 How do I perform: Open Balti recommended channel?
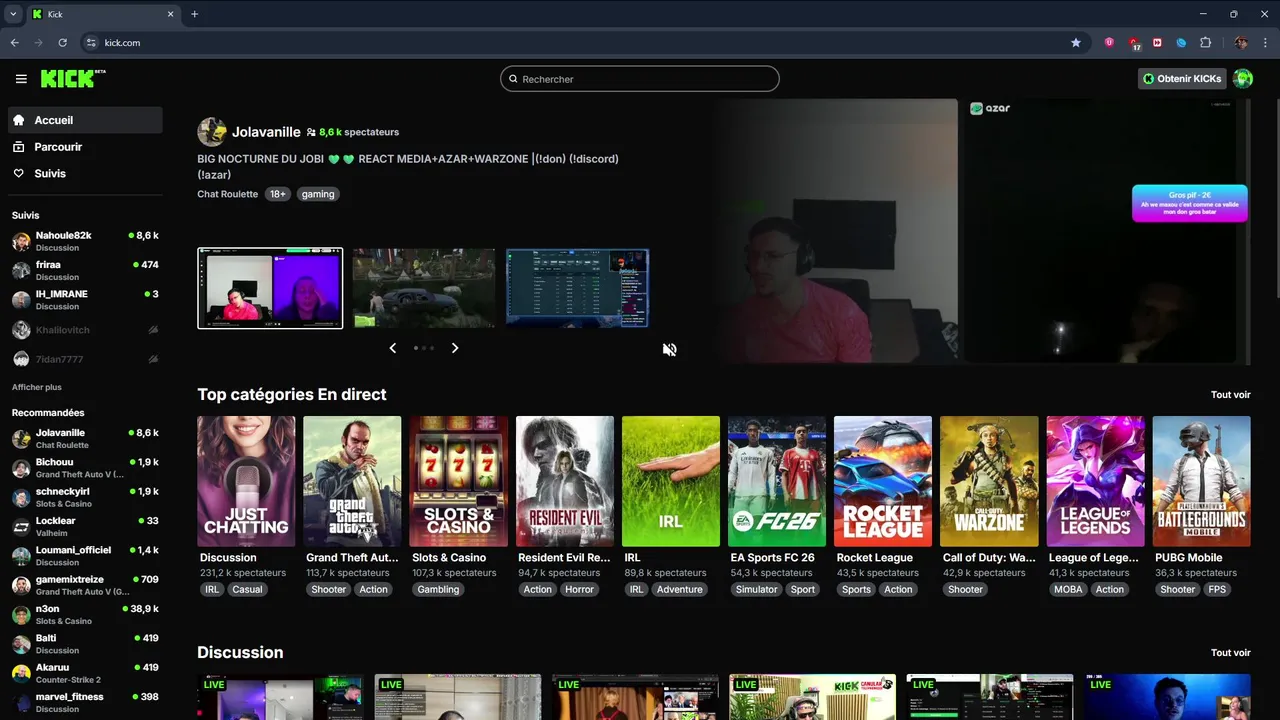[x=85, y=644]
